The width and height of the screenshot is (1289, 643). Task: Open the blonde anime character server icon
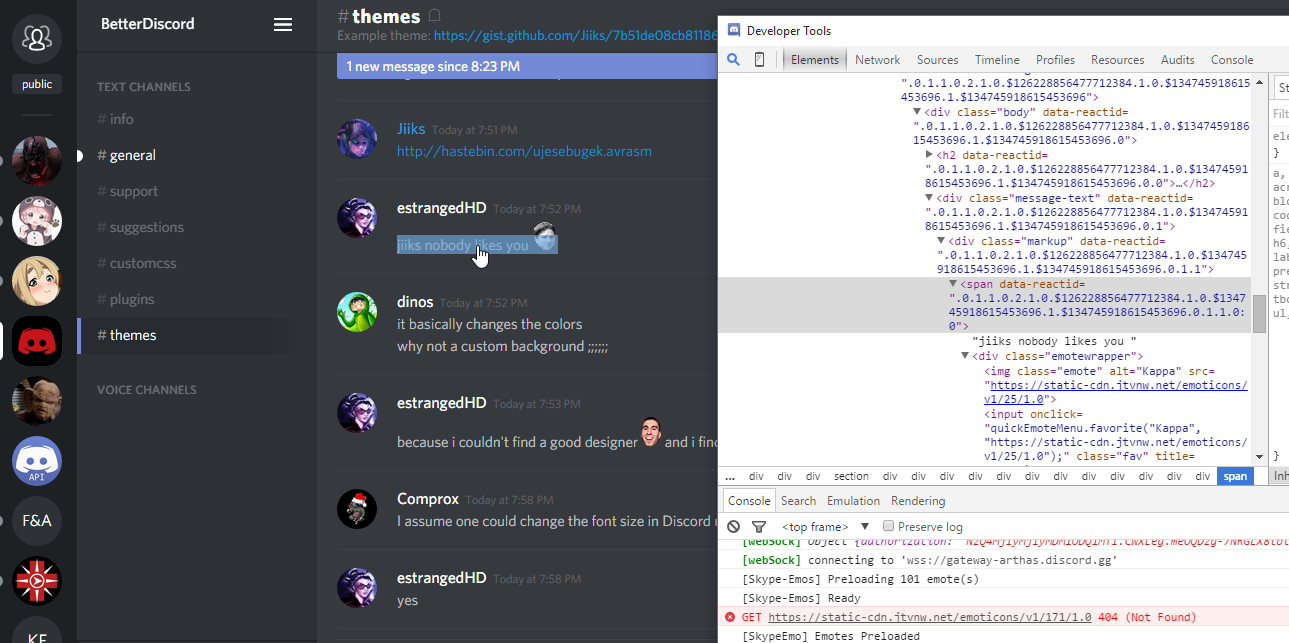[x=37, y=281]
